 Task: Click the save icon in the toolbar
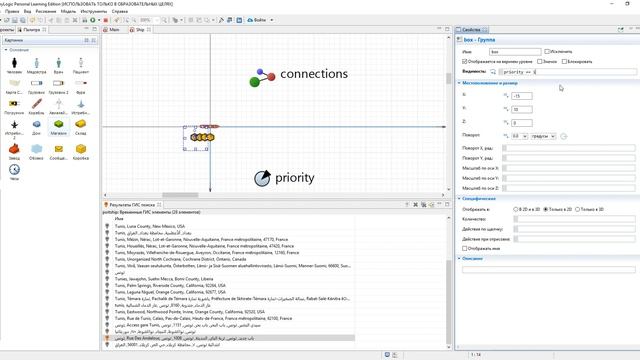coord(15,20)
